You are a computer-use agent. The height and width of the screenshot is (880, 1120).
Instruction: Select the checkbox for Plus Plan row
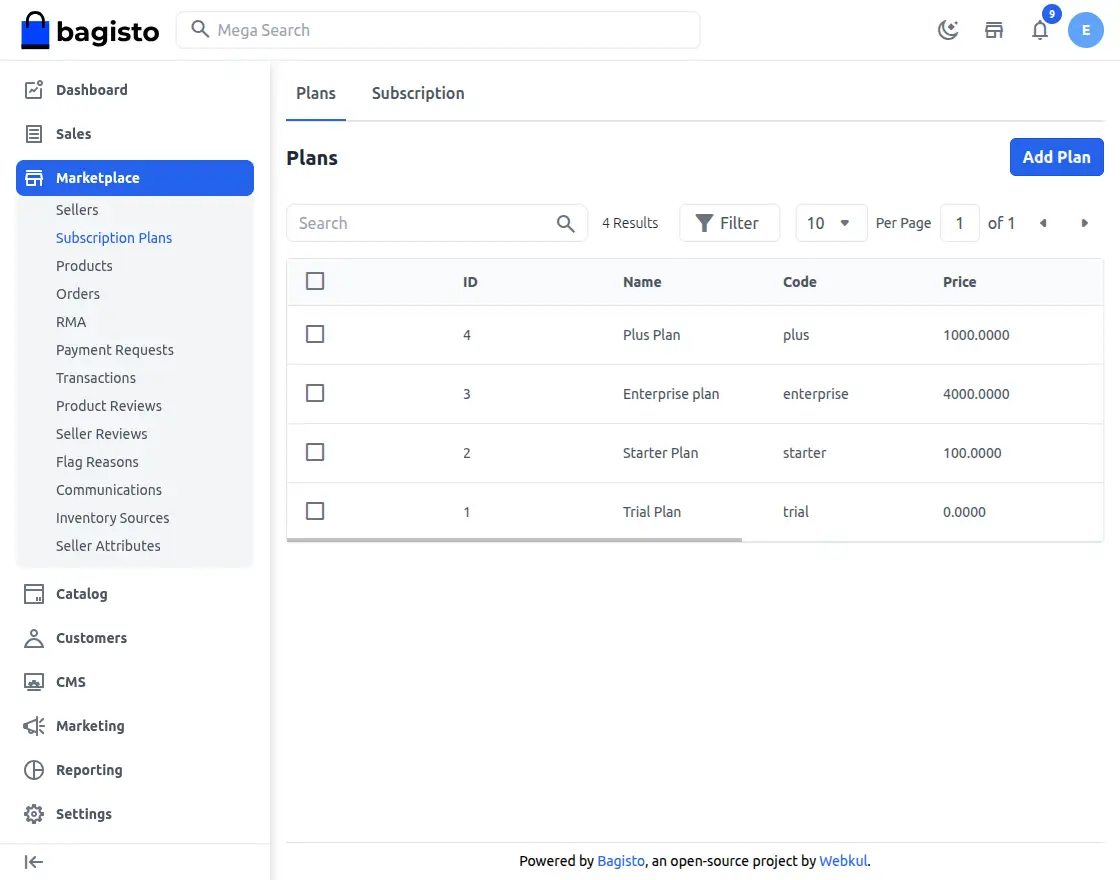point(315,334)
